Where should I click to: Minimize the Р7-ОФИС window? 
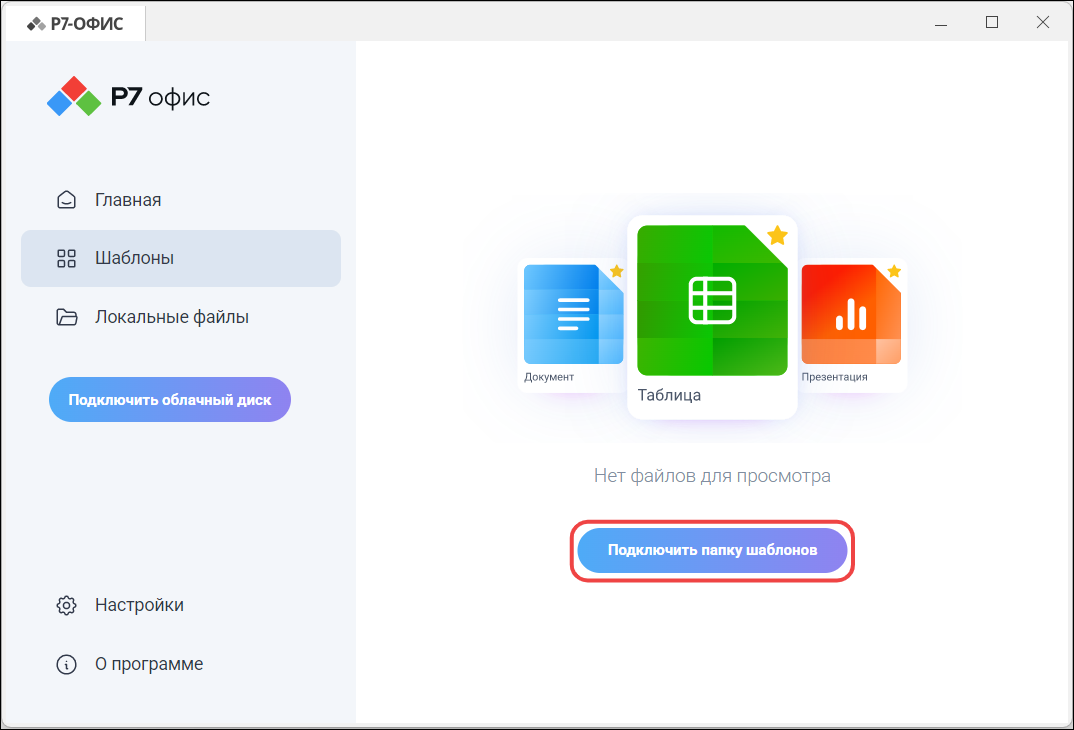coord(941,24)
